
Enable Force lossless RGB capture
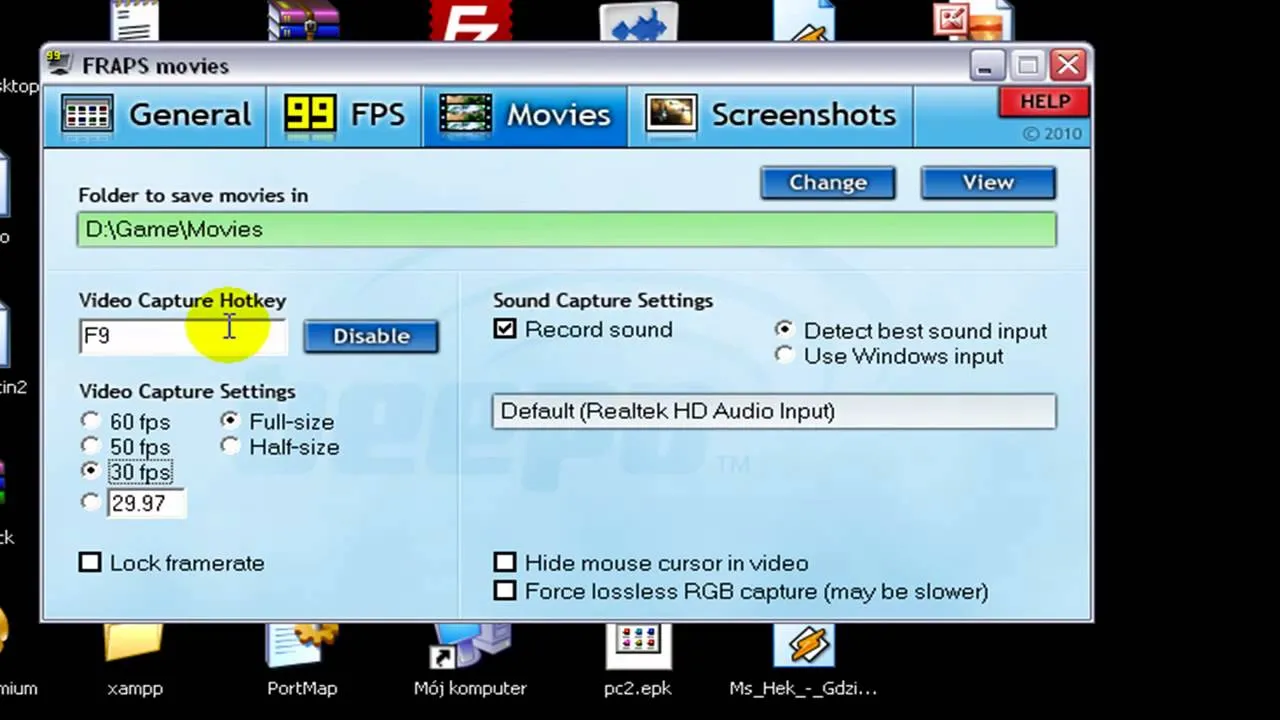pos(505,591)
